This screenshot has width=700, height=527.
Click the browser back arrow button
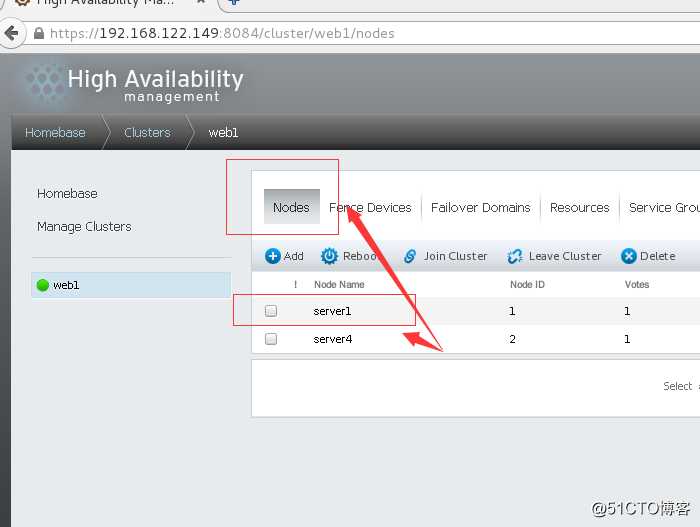coord(12,33)
